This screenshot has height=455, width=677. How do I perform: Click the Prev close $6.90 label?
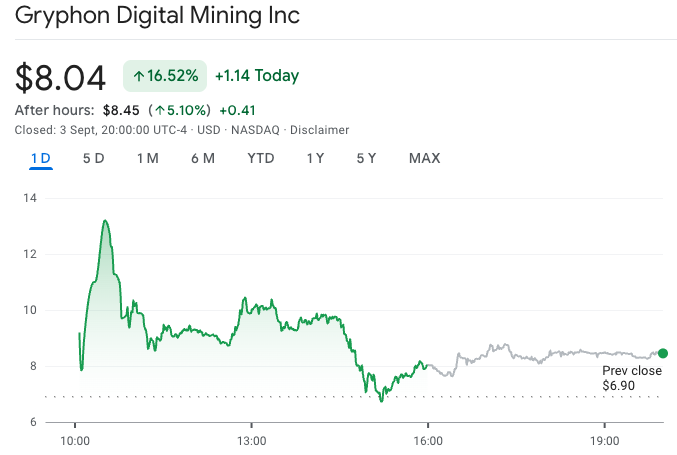point(631,378)
